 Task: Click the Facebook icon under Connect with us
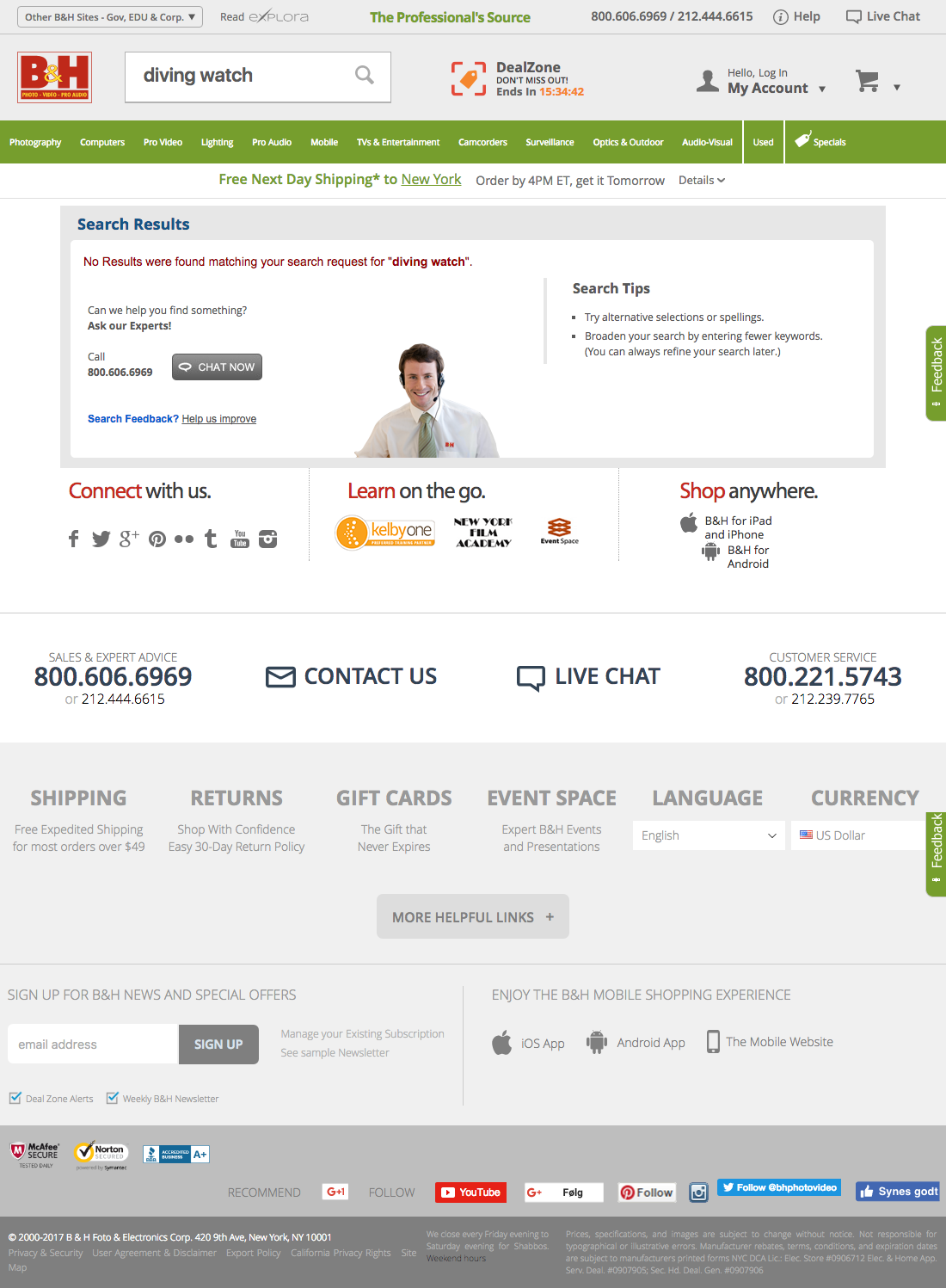pyautogui.click(x=74, y=539)
